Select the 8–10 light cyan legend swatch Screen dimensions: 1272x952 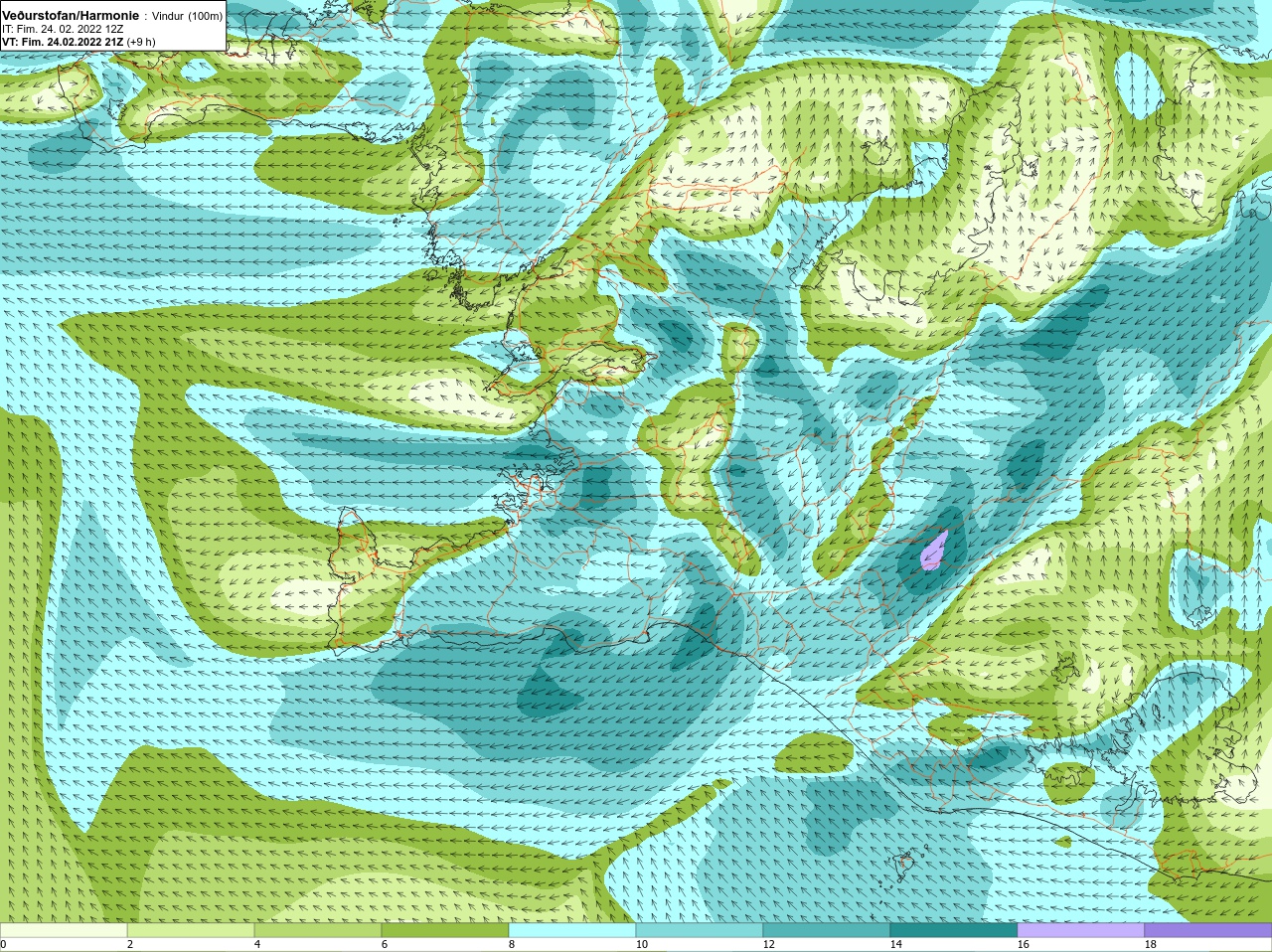(x=572, y=930)
